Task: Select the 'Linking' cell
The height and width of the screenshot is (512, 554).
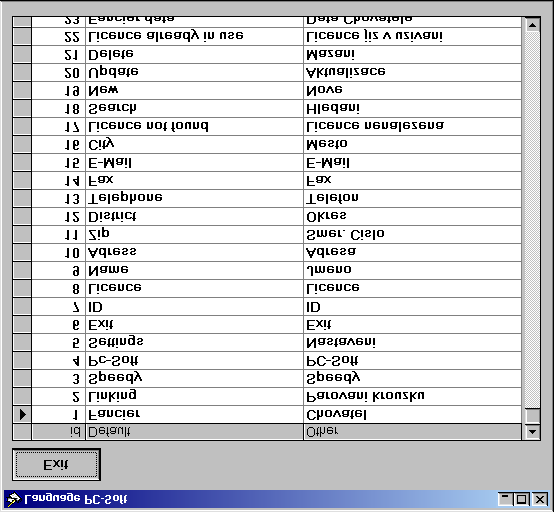Action: [x=194, y=396]
